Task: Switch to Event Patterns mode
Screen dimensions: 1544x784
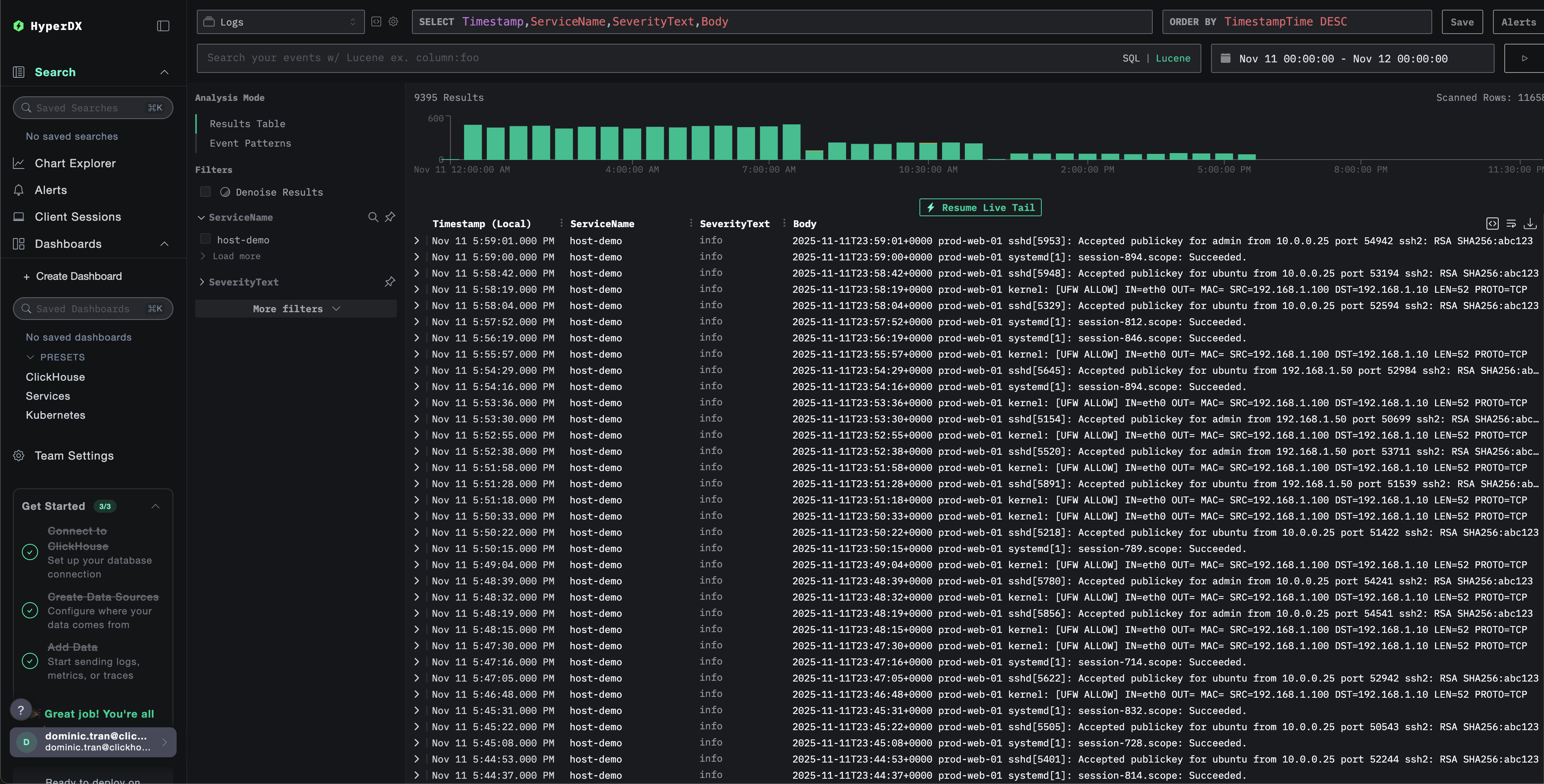Action: click(251, 143)
